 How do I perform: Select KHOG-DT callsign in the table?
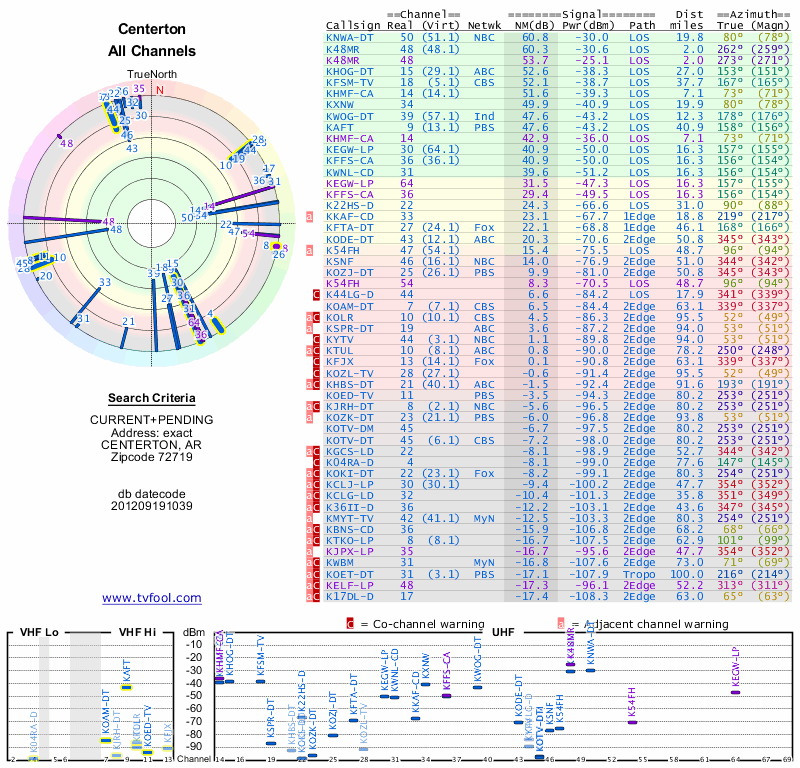coord(350,71)
